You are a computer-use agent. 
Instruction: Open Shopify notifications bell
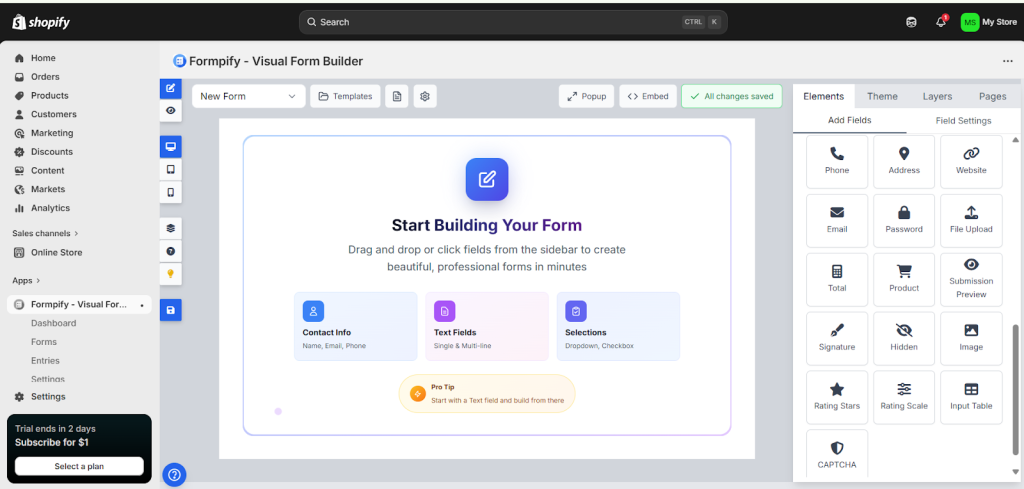940,22
